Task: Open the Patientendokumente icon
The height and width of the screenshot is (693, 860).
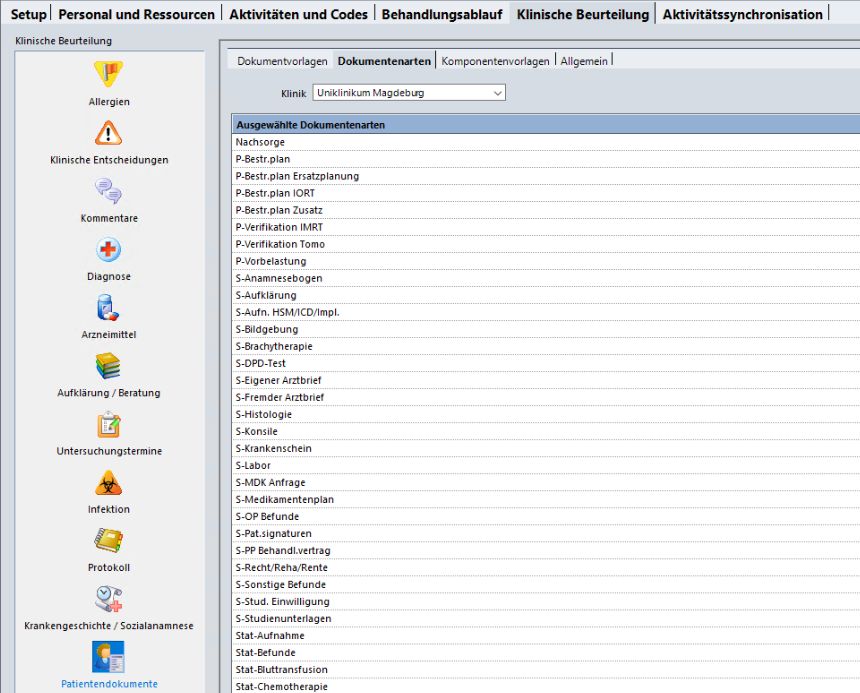Action: click(x=108, y=657)
